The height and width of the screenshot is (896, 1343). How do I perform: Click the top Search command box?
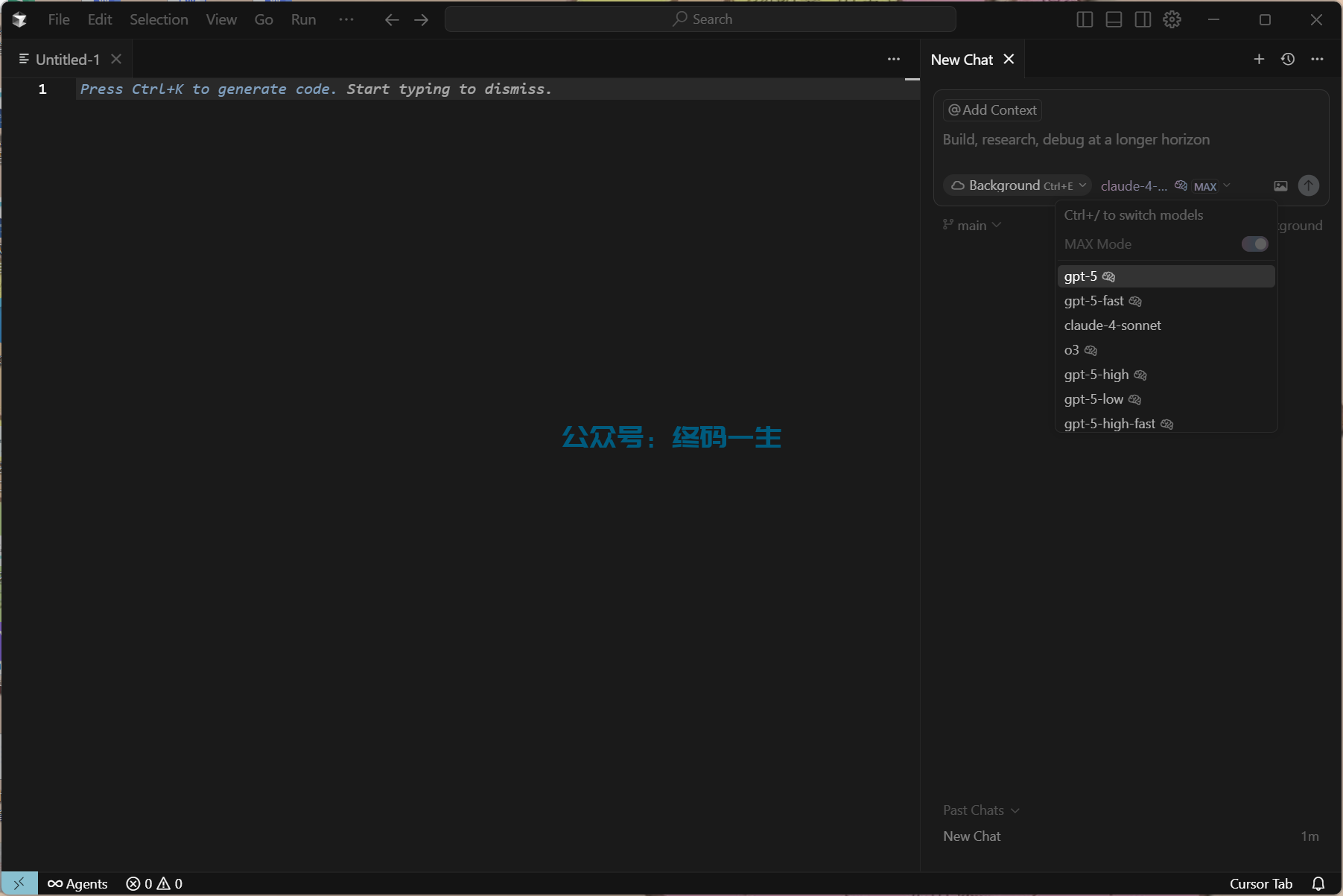pyautogui.click(x=700, y=19)
